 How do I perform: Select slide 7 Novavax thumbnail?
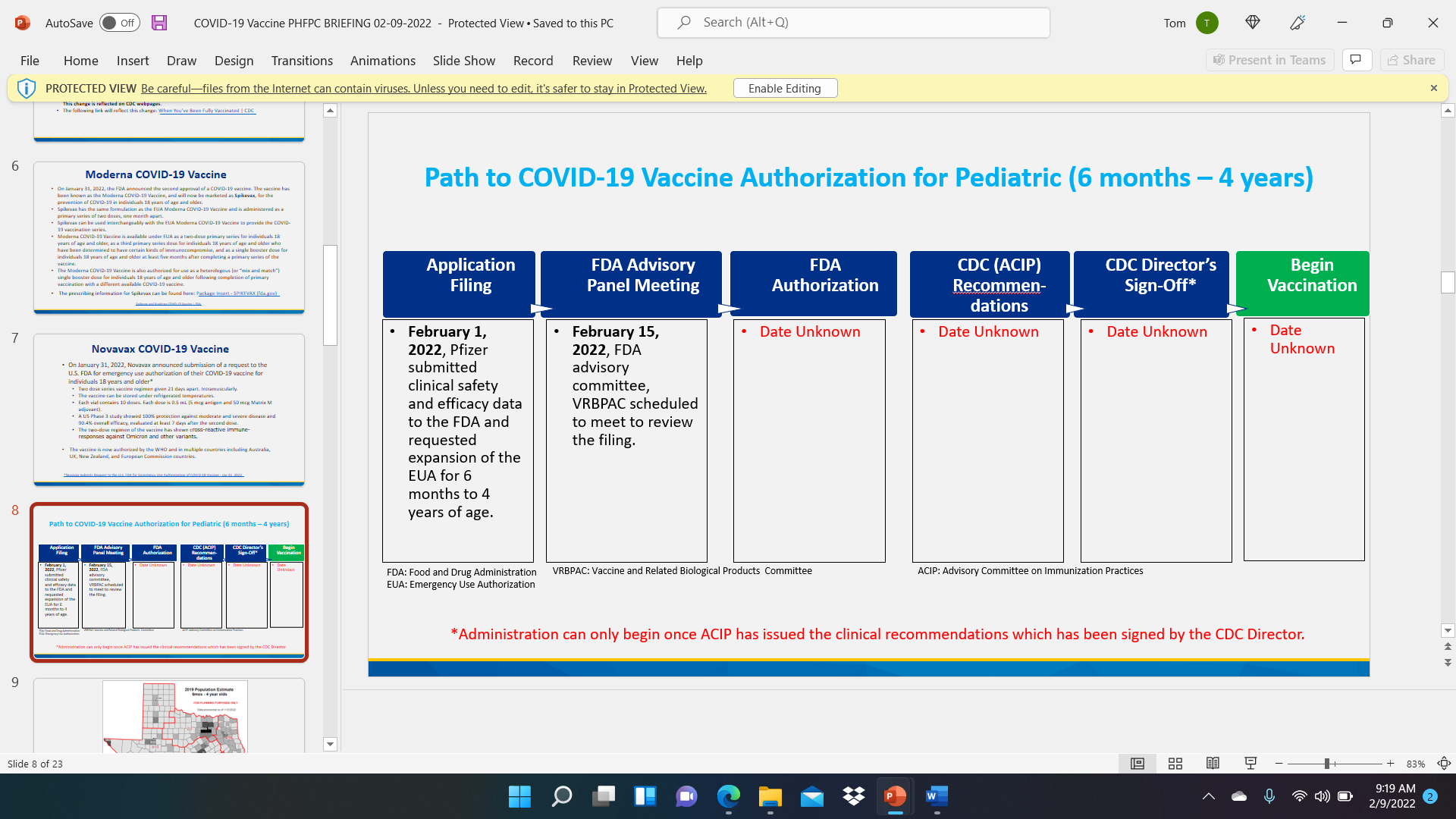tap(169, 409)
